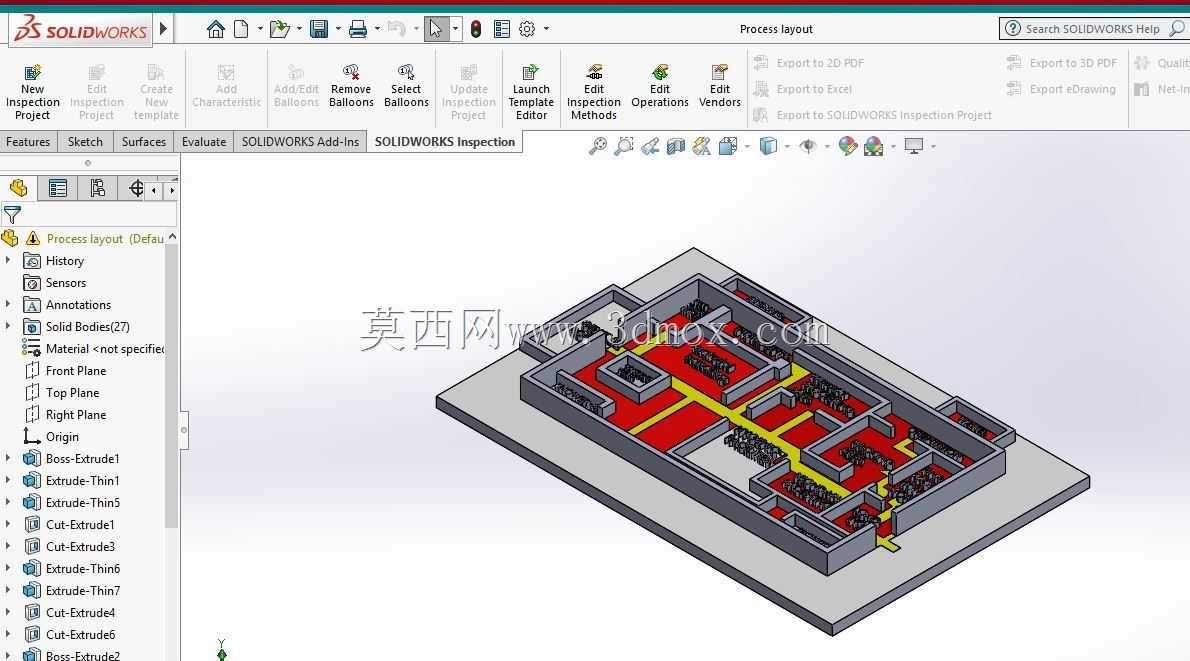This screenshot has width=1190, height=661.
Task: Click the Select cursor tool
Action: pos(436,29)
